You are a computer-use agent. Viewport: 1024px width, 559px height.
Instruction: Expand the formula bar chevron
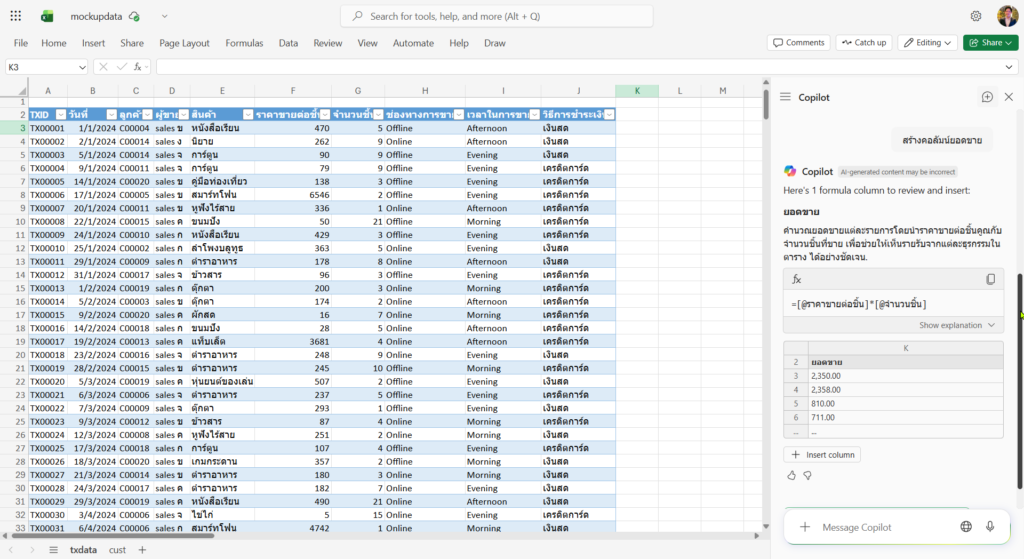[x=1008, y=67]
